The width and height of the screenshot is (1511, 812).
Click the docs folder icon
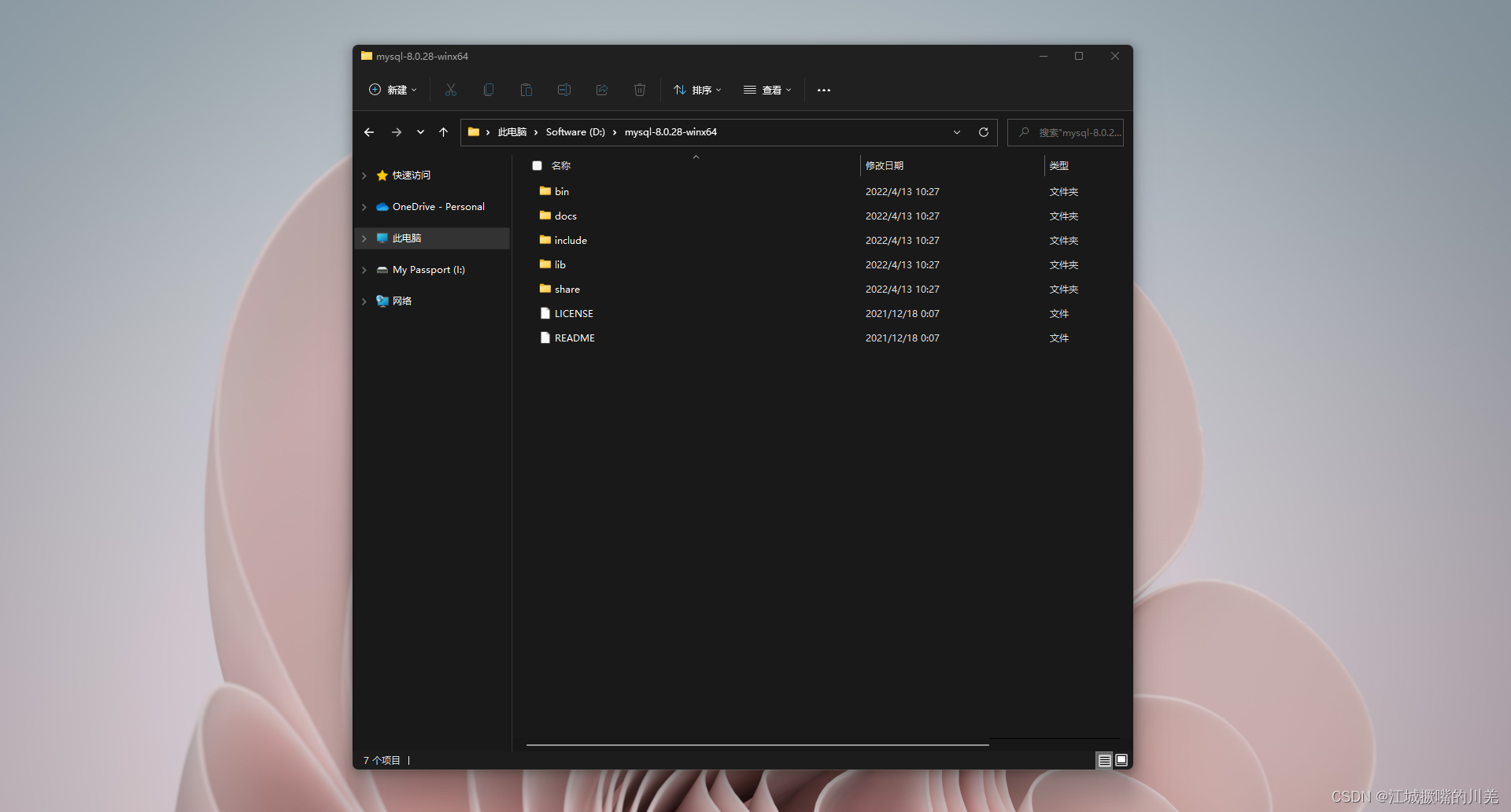pos(545,216)
